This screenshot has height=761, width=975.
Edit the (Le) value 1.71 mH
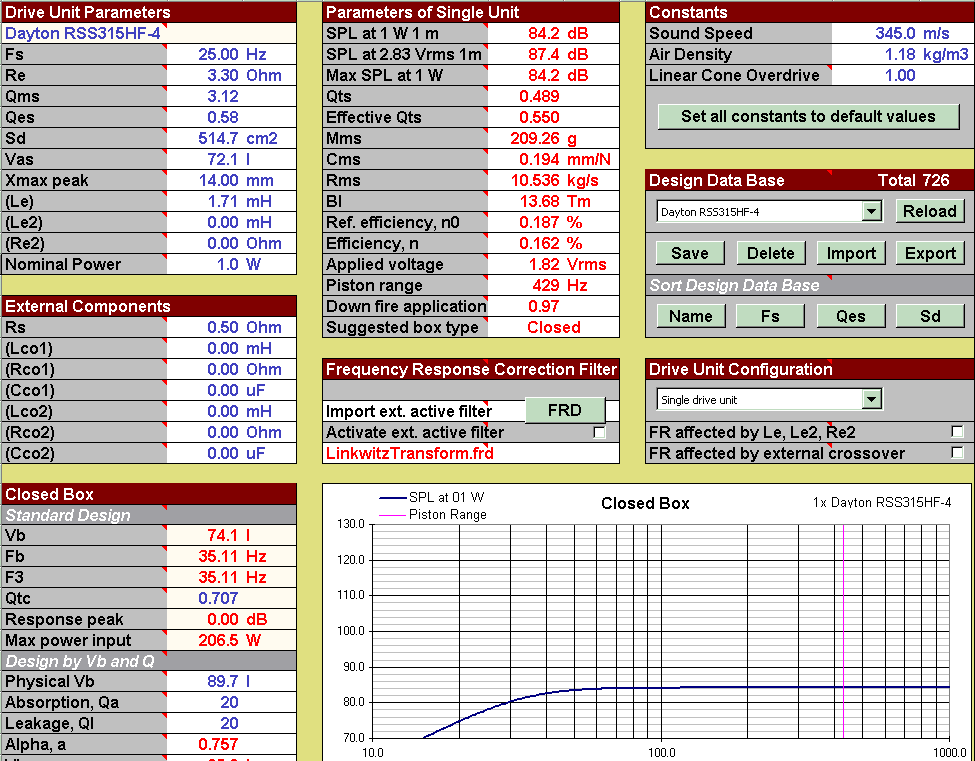[x=231, y=201]
